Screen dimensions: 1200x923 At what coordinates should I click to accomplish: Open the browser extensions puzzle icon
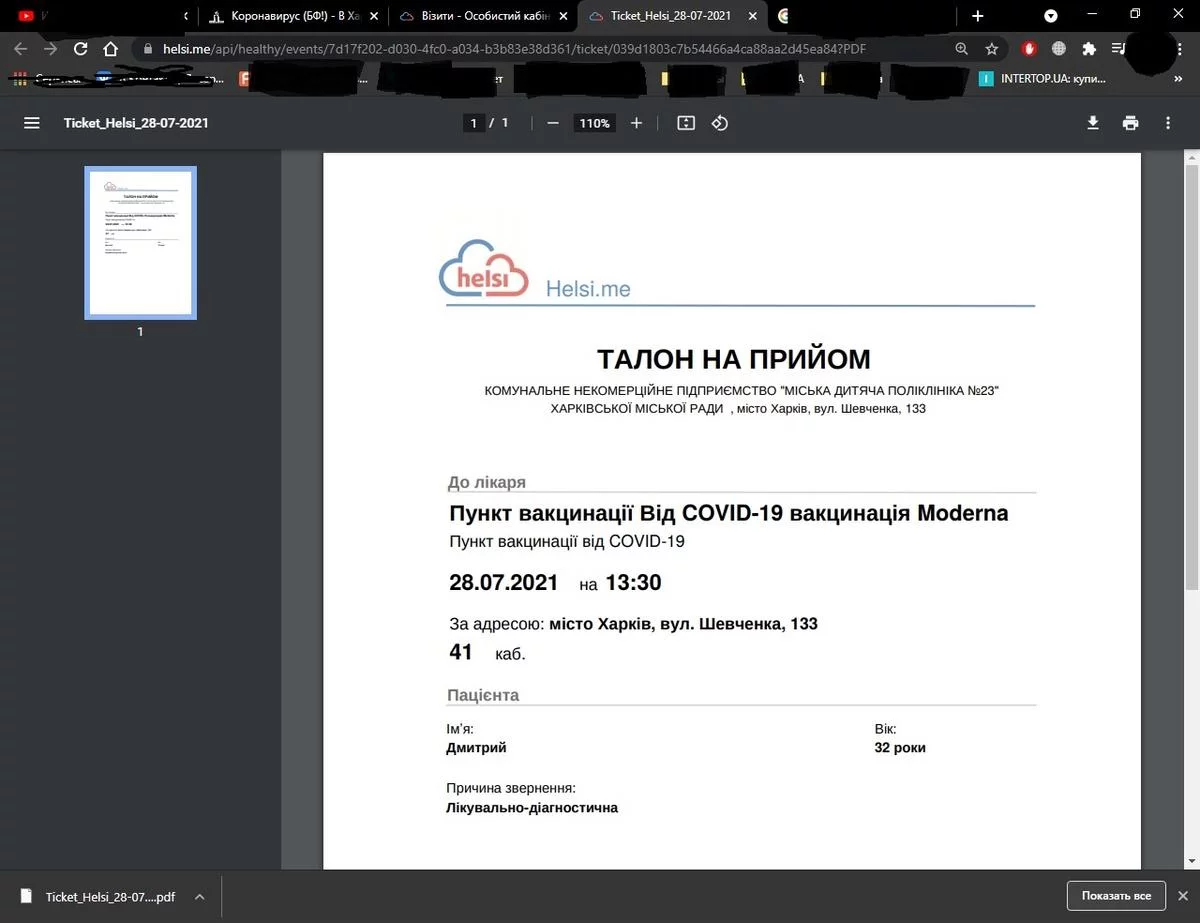click(1089, 48)
